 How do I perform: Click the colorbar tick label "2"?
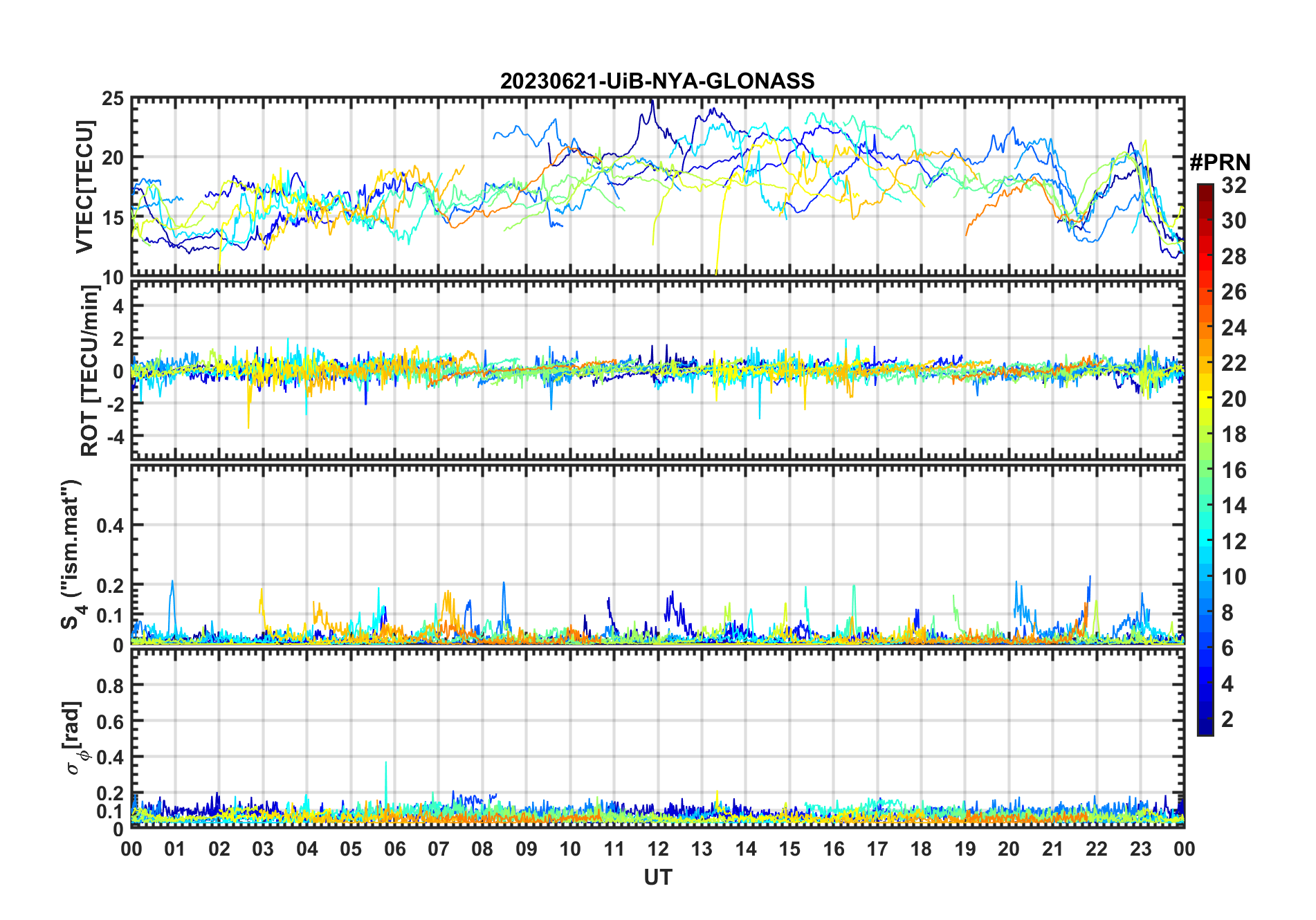pyautogui.click(x=1227, y=719)
